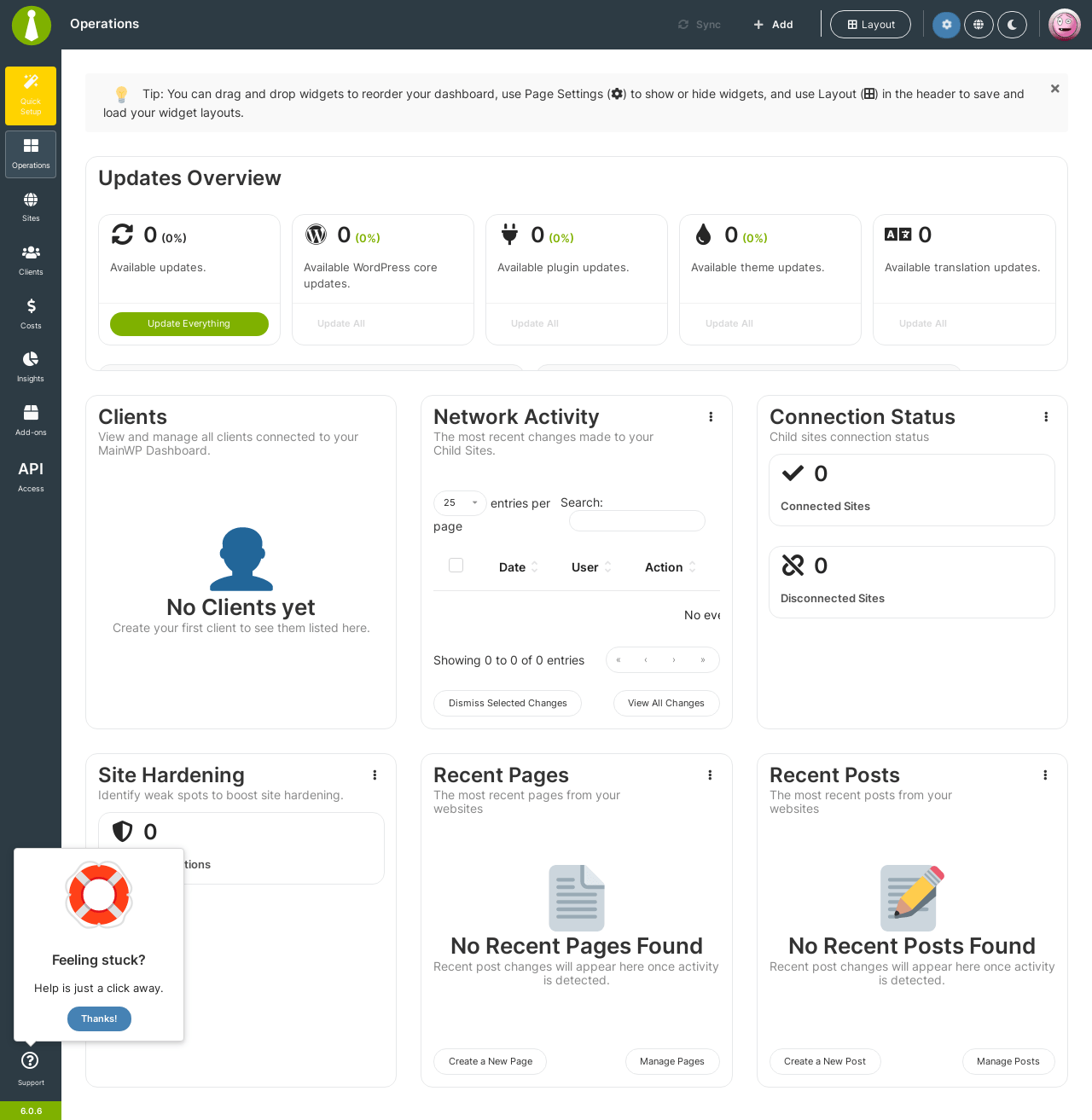The height and width of the screenshot is (1120, 1092).
Task: Click the View All Changes button
Action: 666,704
